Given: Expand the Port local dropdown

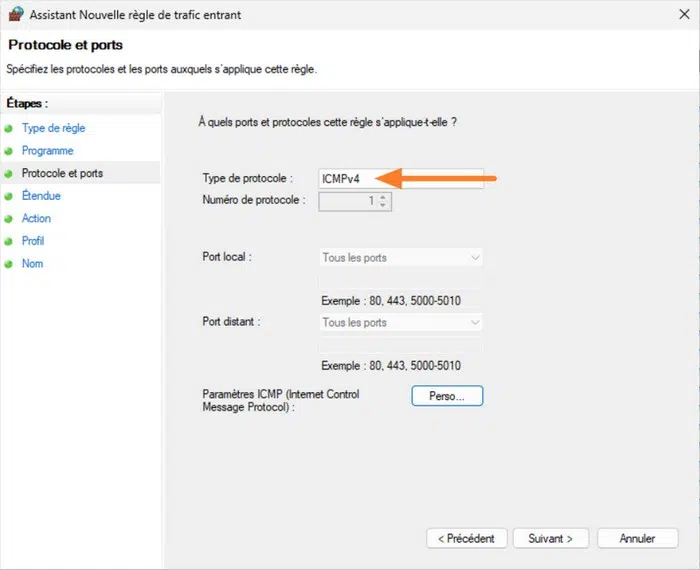Looking at the screenshot, I should tap(401, 258).
